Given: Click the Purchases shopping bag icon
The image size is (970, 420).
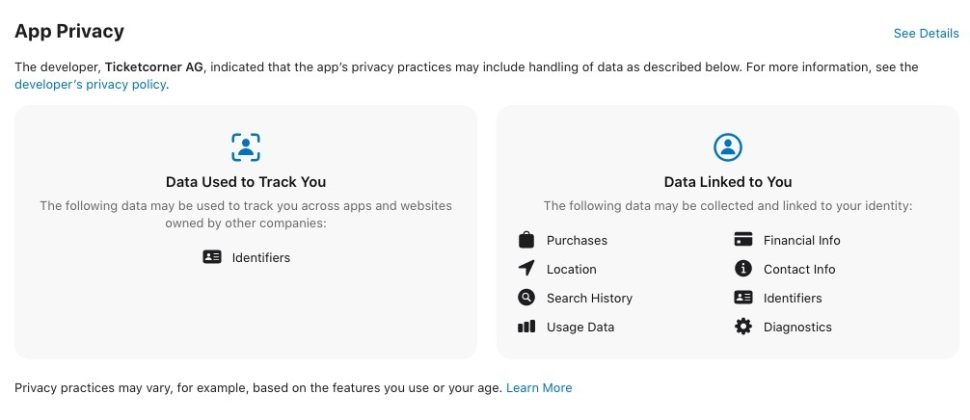Looking at the screenshot, I should click(x=526, y=240).
